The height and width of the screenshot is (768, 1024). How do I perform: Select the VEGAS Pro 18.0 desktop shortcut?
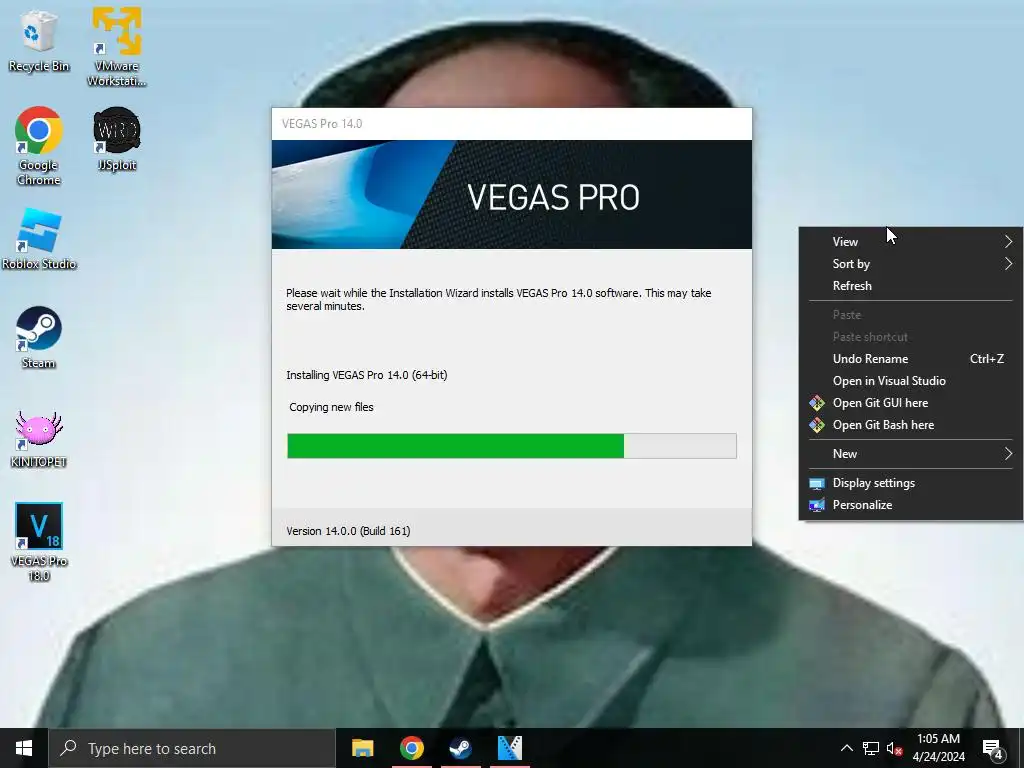pos(39,541)
